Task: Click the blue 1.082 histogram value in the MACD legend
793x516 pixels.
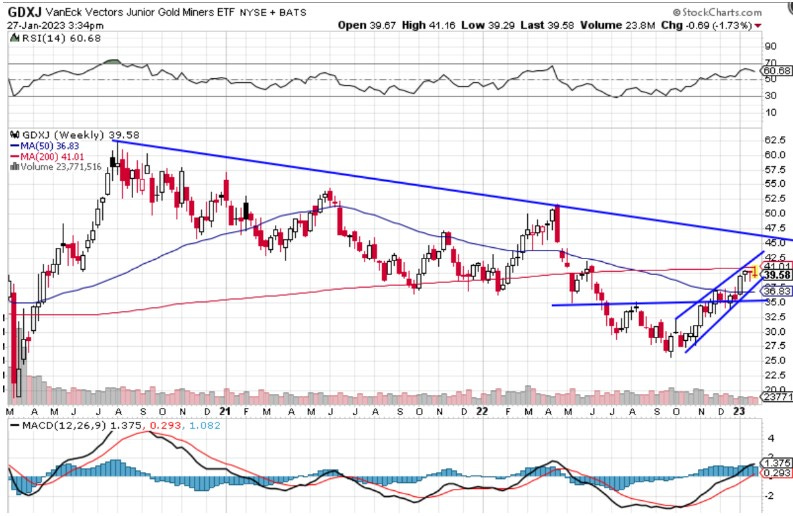Action: click(204, 425)
